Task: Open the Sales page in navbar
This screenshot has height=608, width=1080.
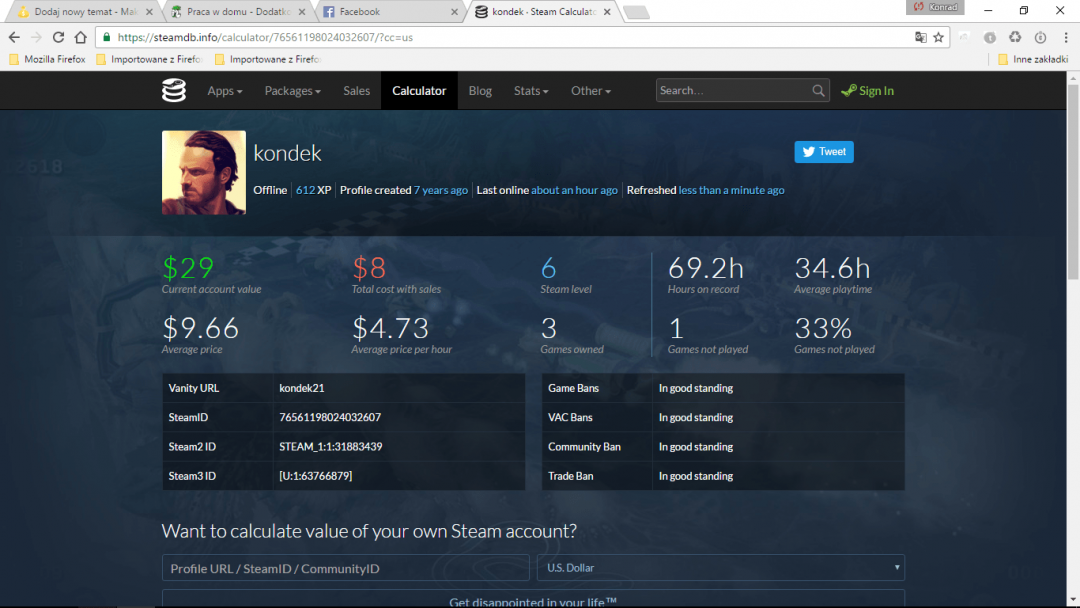Action: tap(356, 91)
